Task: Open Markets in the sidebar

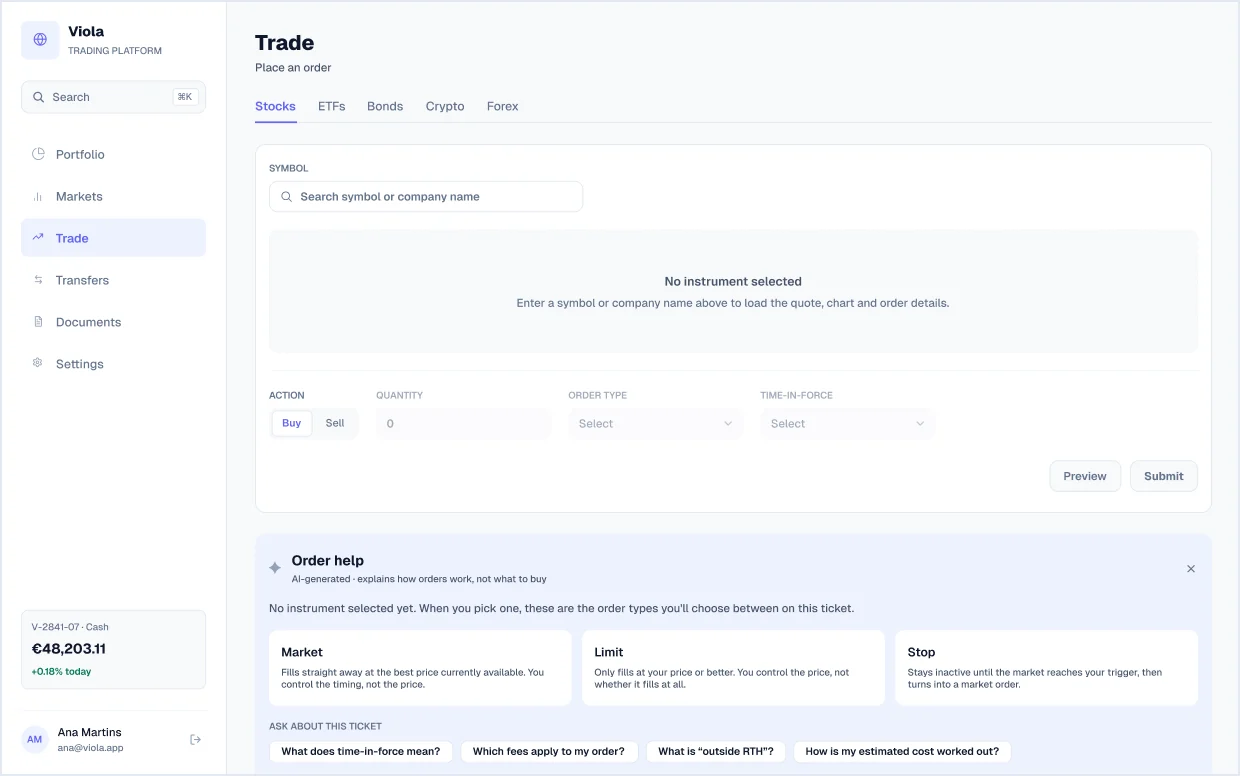Action: pos(113,196)
